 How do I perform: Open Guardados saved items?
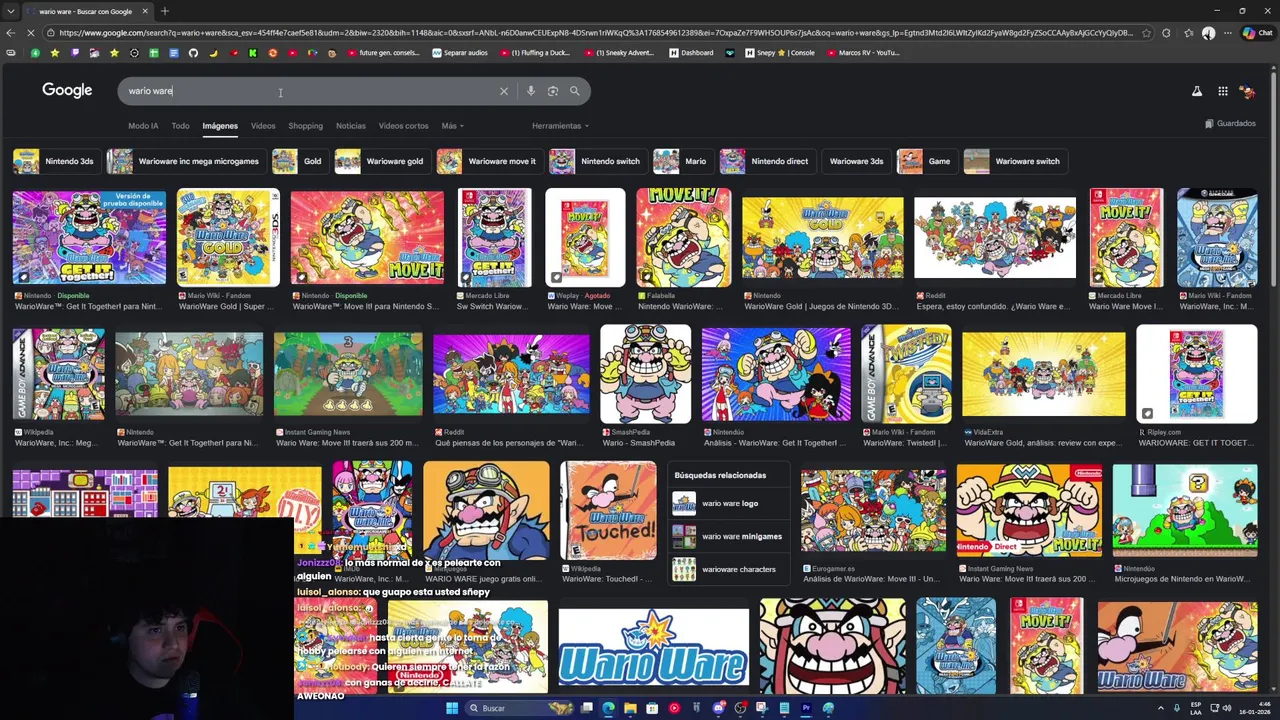click(x=1230, y=124)
